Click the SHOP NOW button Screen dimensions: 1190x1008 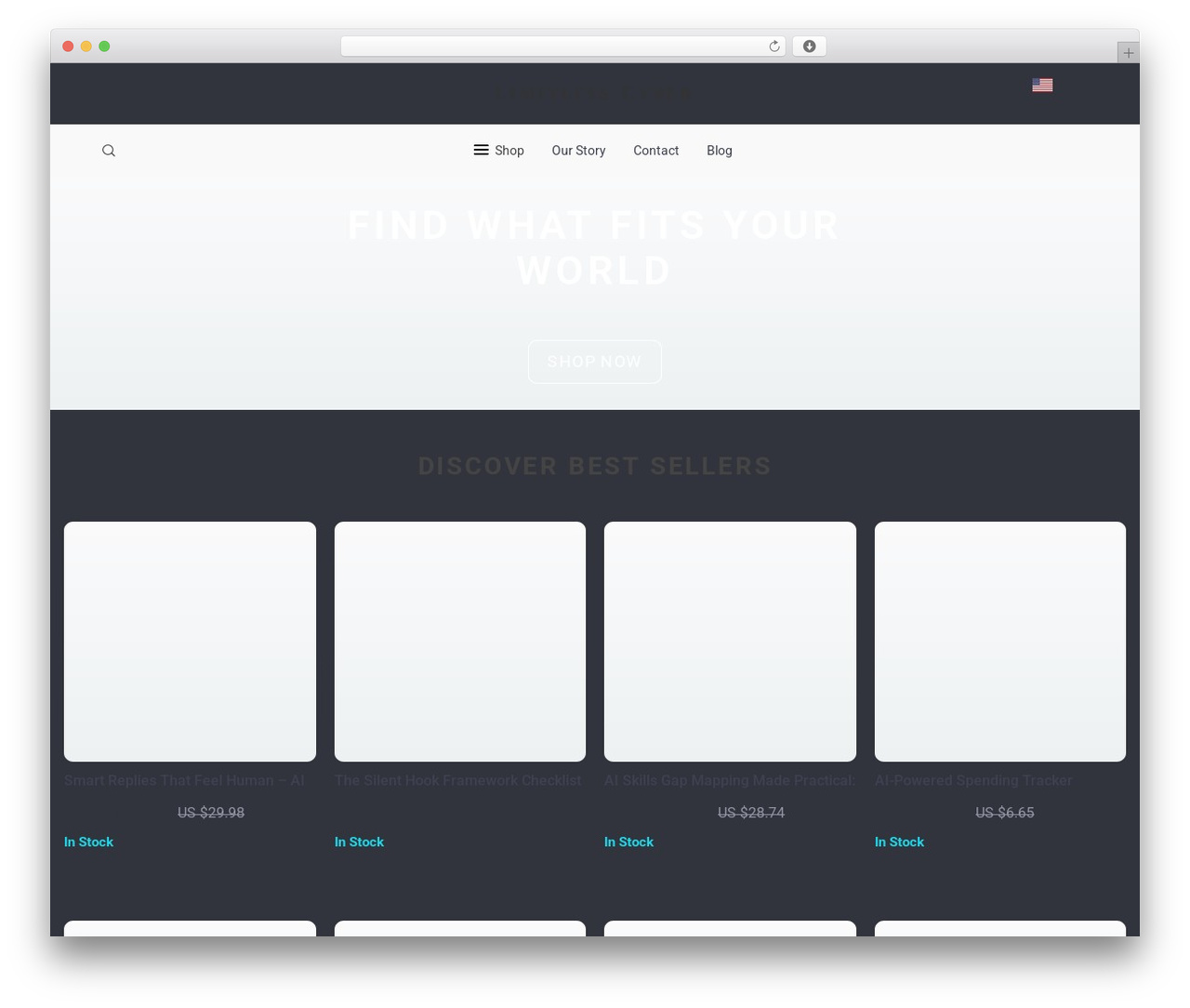point(595,362)
